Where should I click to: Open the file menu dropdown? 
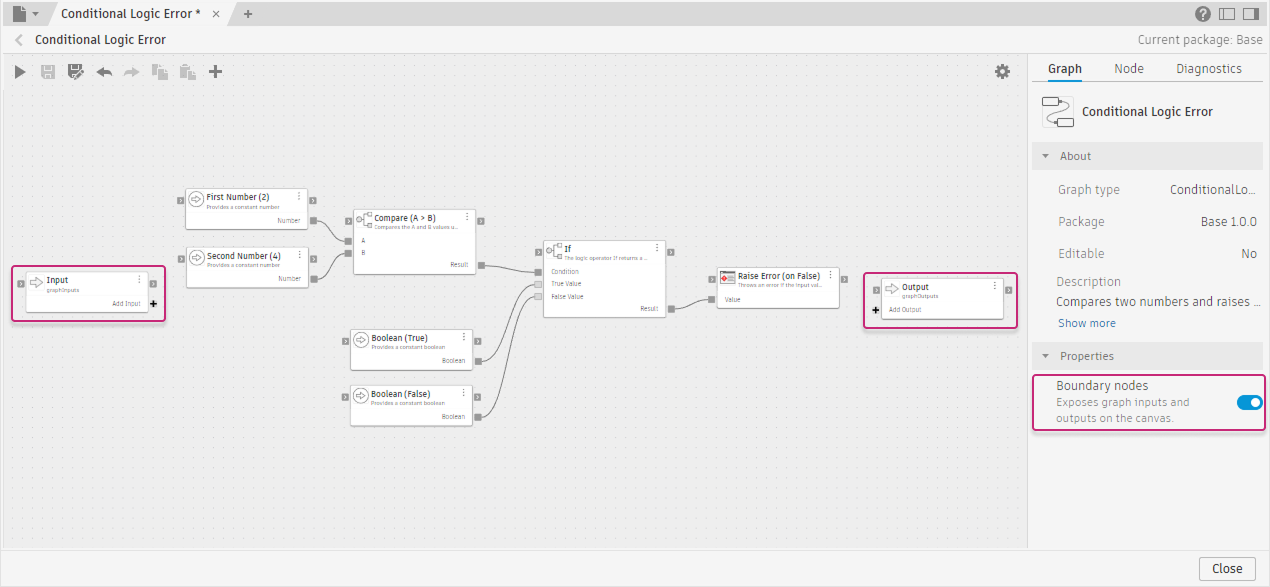[x=25, y=14]
